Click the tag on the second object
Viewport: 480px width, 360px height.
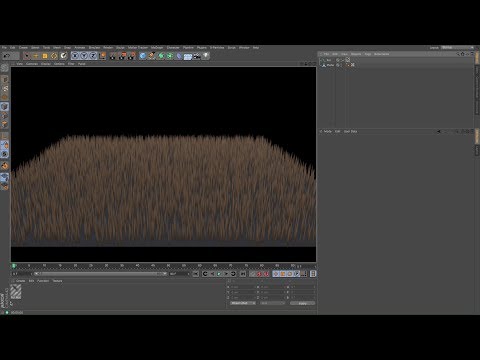[352, 65]
